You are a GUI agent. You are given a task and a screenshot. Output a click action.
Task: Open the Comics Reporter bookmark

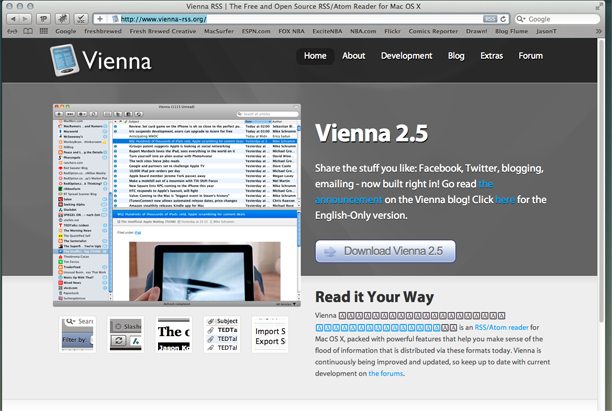click(x=433, y=31)
